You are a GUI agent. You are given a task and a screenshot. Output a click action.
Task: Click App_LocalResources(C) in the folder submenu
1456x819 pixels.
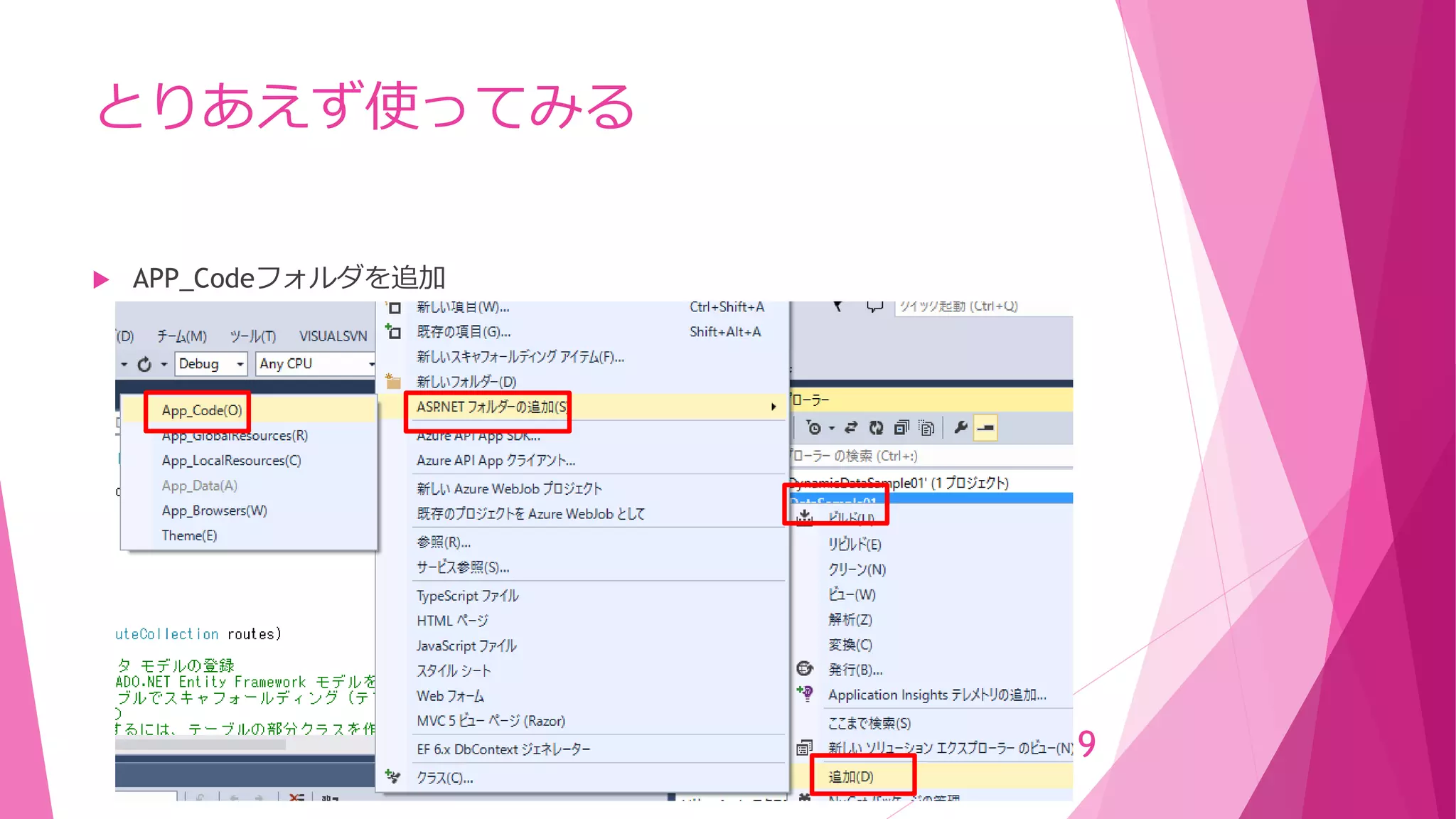231,461
